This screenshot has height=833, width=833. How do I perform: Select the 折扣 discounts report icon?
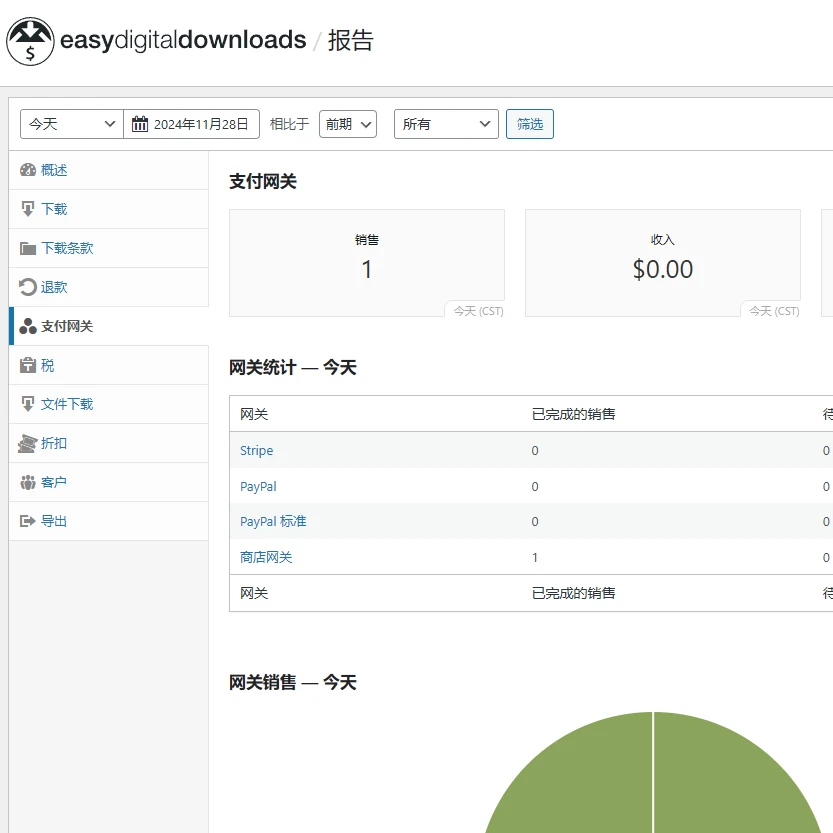[x=28, y=443]
